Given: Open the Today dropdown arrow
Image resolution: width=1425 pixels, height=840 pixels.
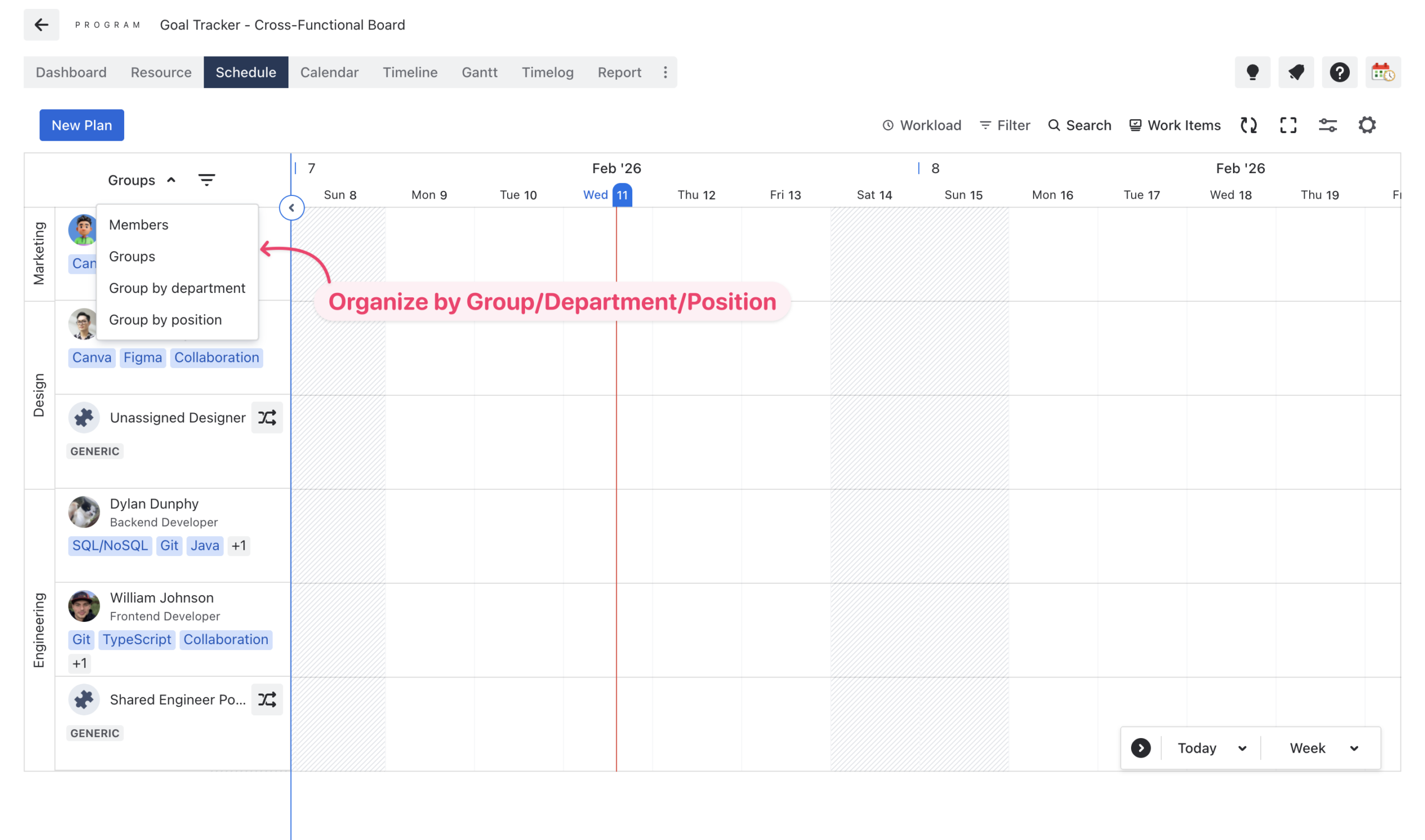Looking at the screenshot, I should [1242, 748].
